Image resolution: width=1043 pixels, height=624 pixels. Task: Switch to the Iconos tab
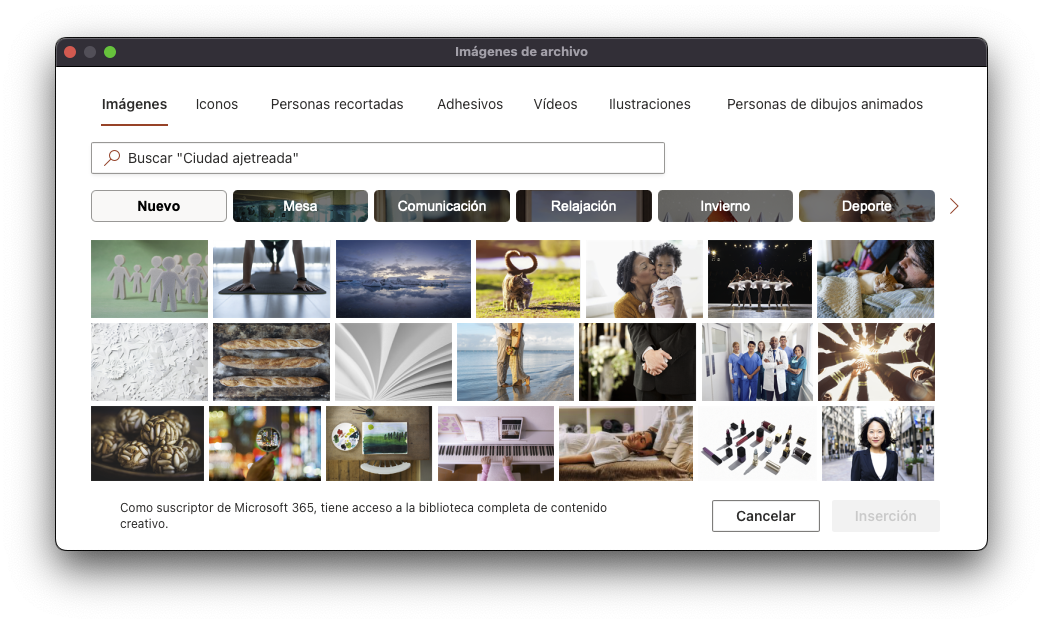pyautogui.click(x=217, y=104)
